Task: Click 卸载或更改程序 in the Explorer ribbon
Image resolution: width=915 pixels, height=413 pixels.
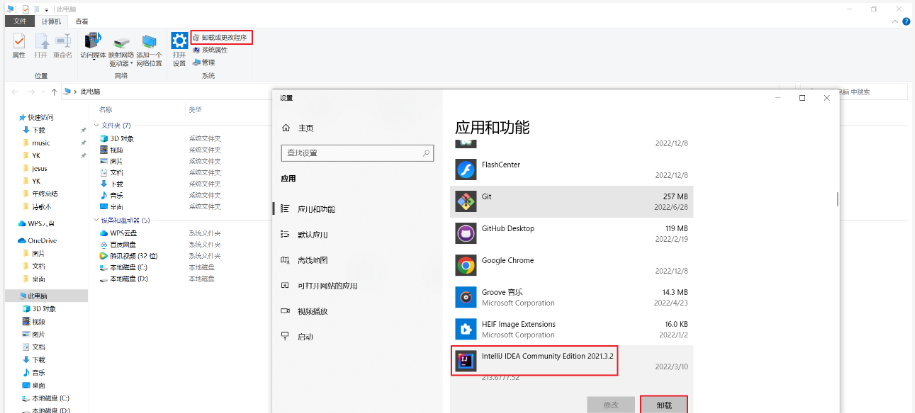Action: (x=221, y=37)
